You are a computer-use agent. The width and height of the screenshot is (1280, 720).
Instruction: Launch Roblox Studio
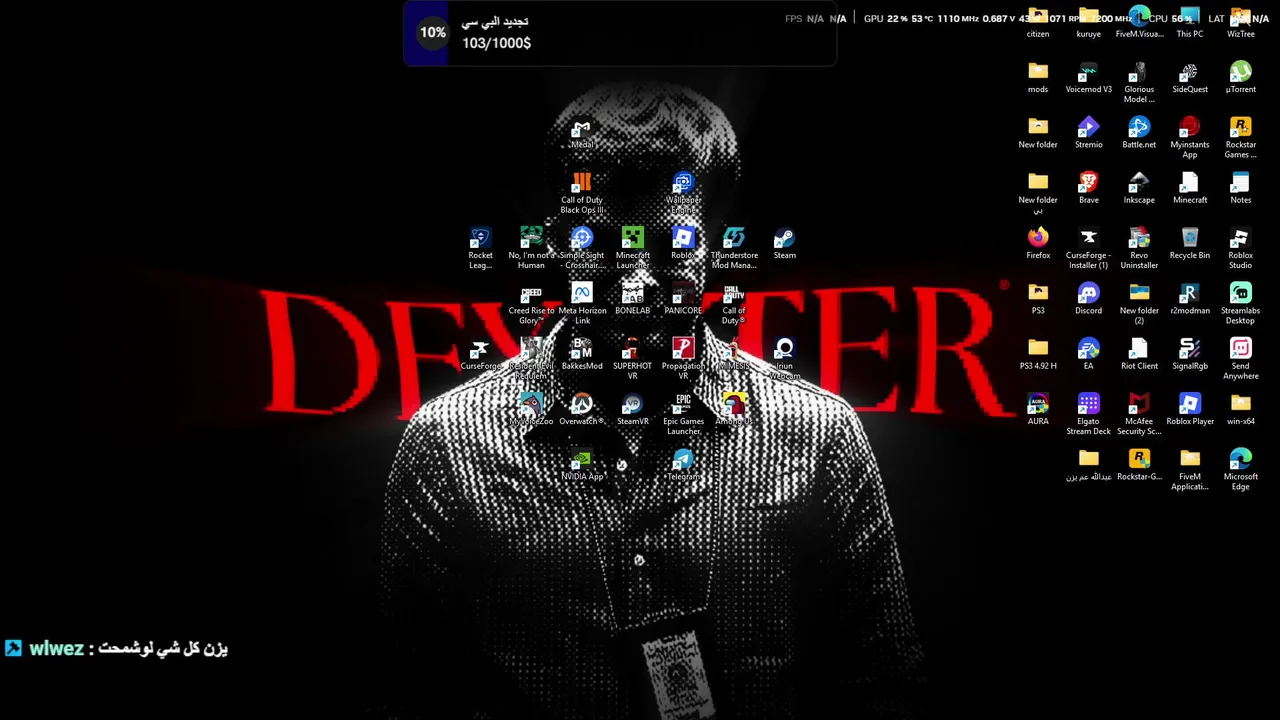(1241, 247)
